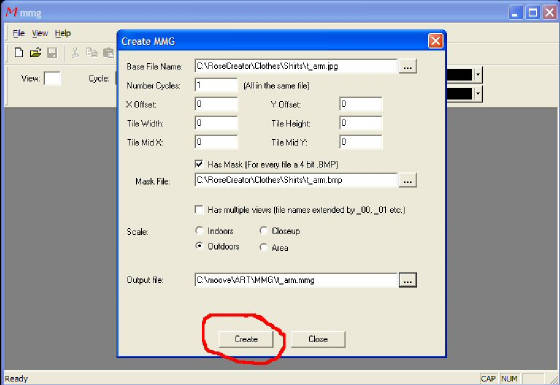This screenshot has width=560, height=385.
Task: Close the Create MMG dialog with X
Action: (x=435, y=41)
